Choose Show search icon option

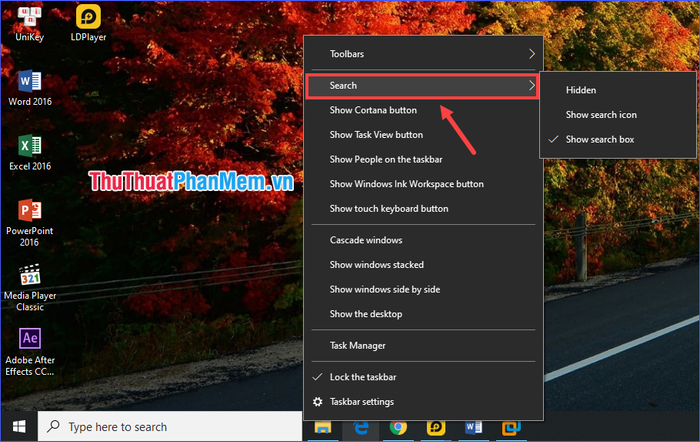[618, 115]
